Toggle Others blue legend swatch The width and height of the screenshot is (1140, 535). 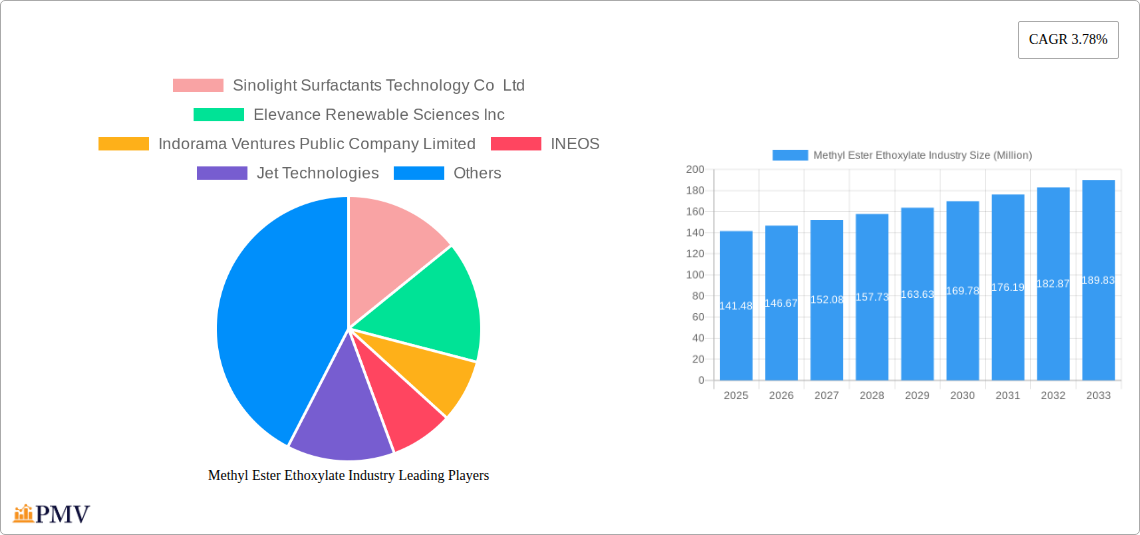[x=419, y=173]
